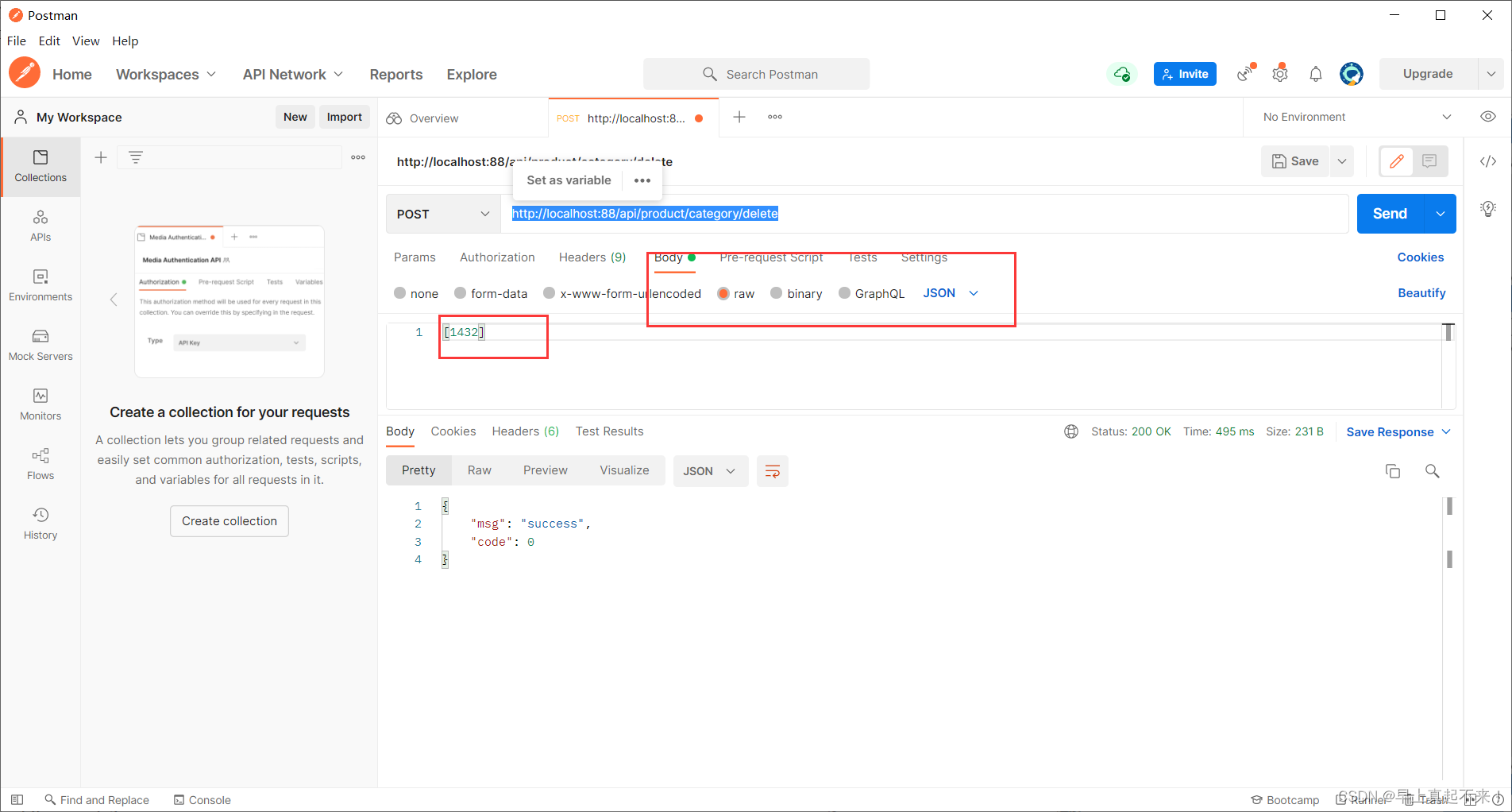1512x812 pixels.
Task: Expand the API Network menu
Action: tap(293, 74)
